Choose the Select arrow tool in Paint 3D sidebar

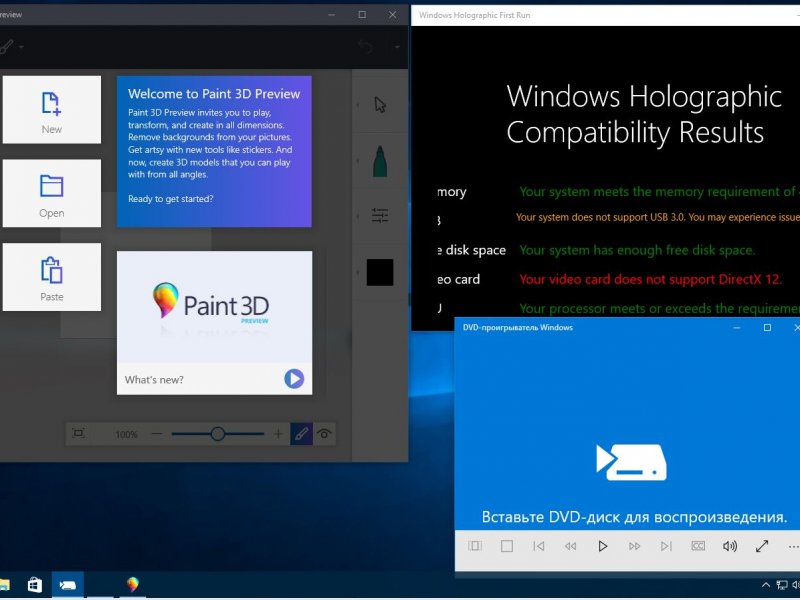(x=380, y=105)
